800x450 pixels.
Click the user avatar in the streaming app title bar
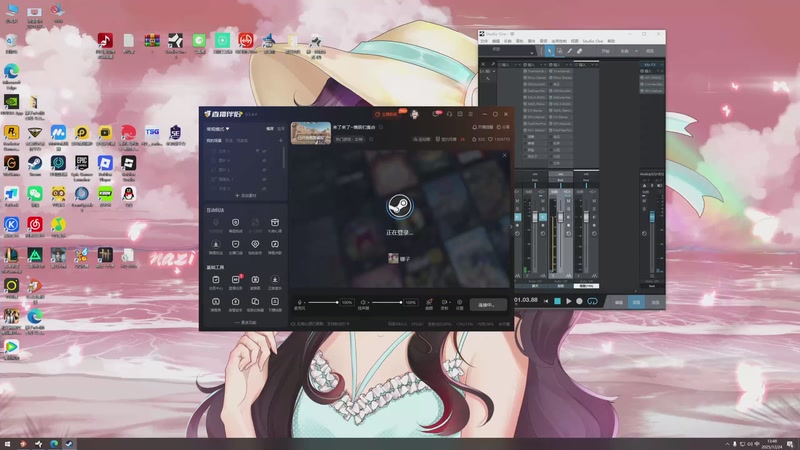414,114
